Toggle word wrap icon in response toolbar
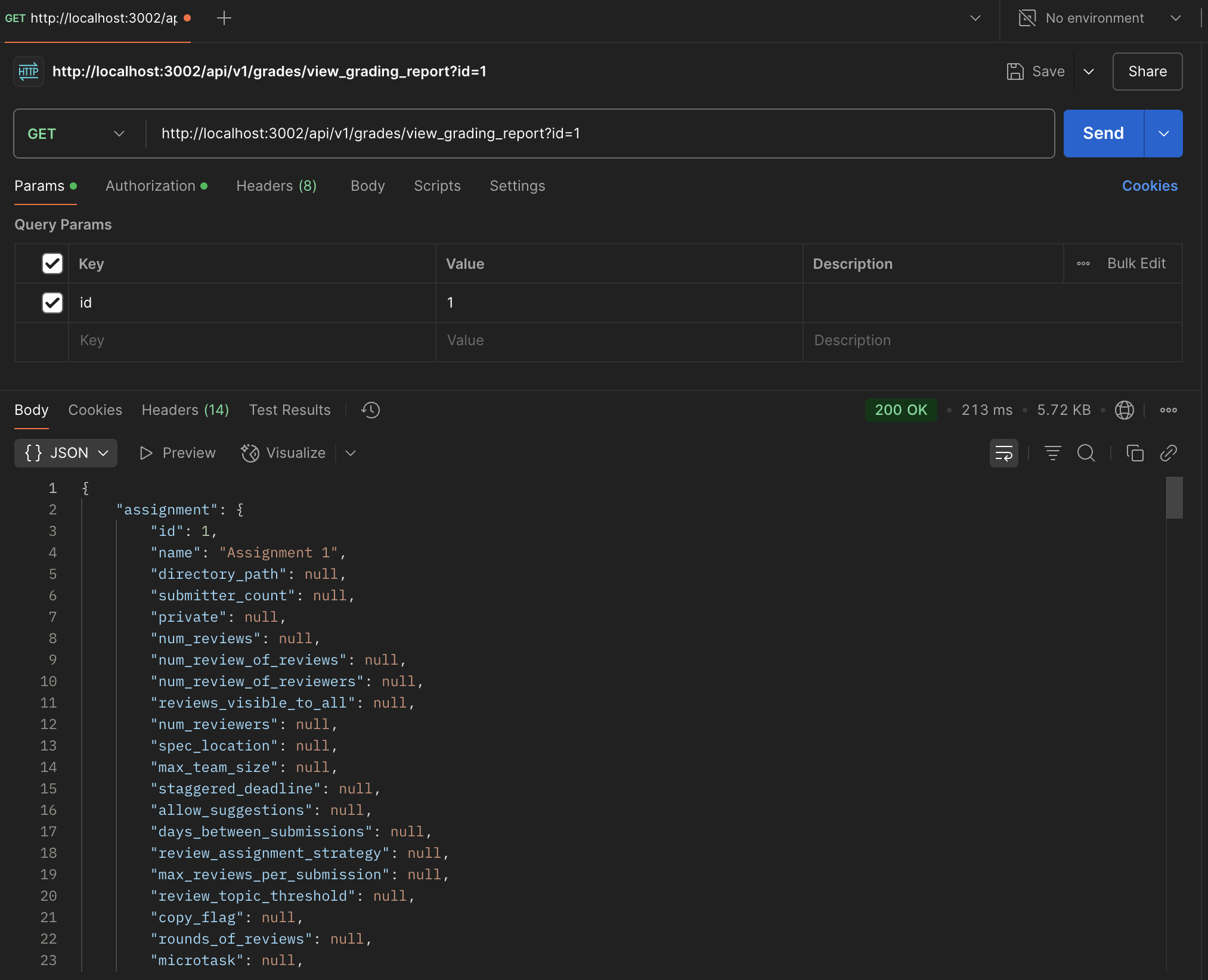 1003,453
